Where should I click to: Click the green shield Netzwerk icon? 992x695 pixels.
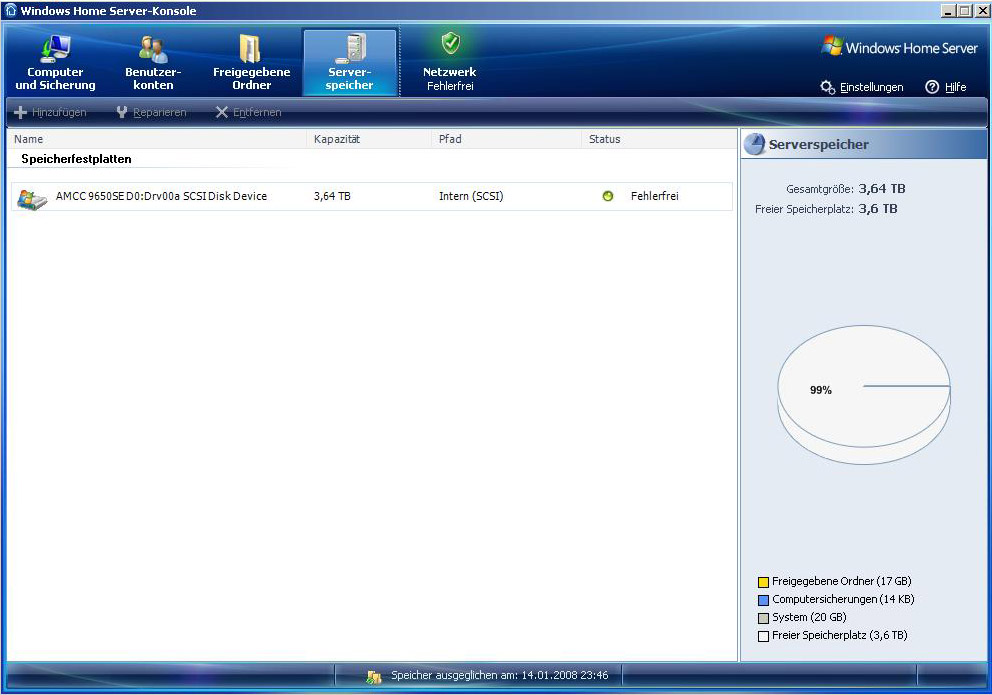click(x=450, y=43)
